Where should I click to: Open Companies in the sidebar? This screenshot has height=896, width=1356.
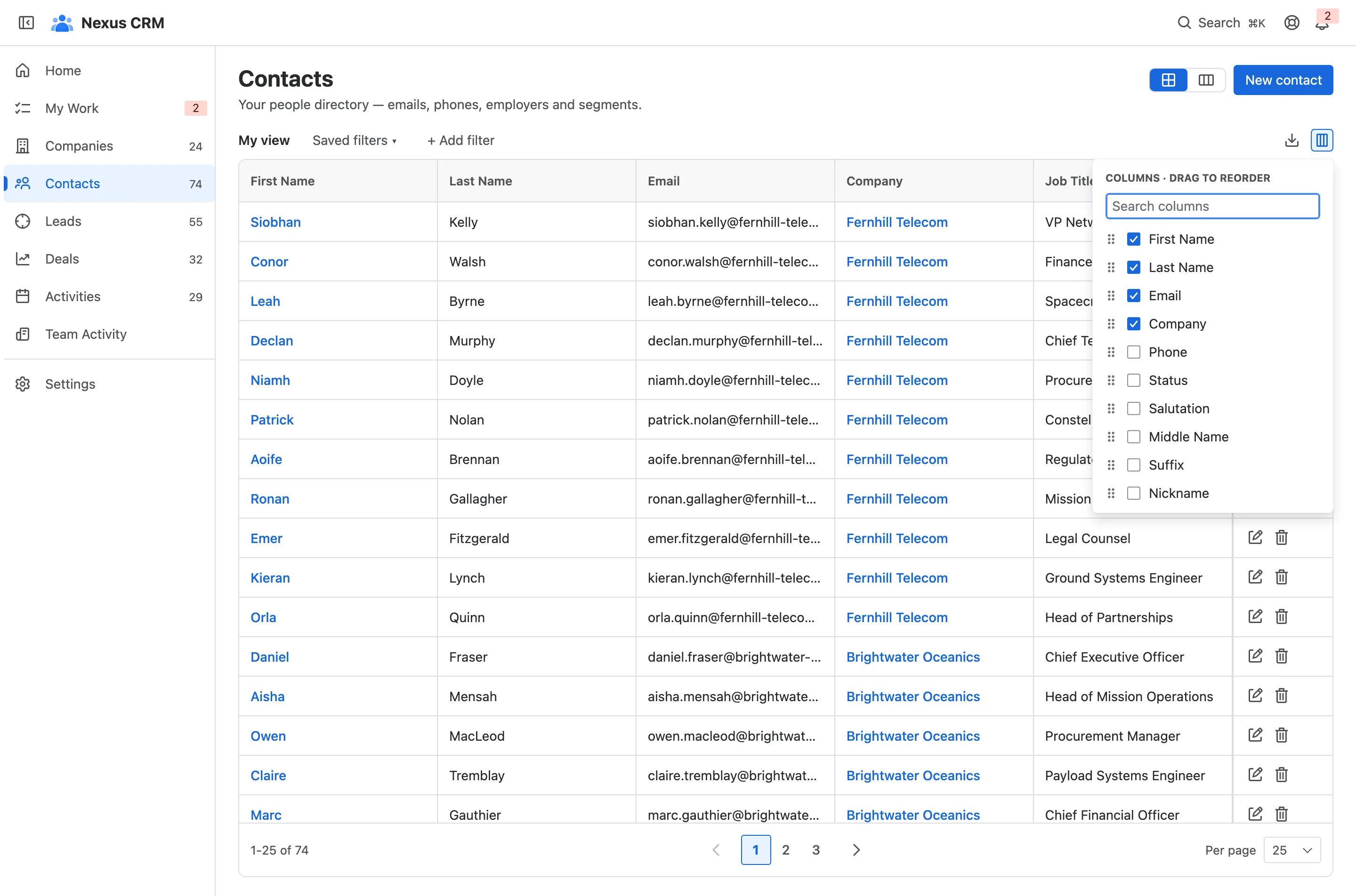(109, 146)
